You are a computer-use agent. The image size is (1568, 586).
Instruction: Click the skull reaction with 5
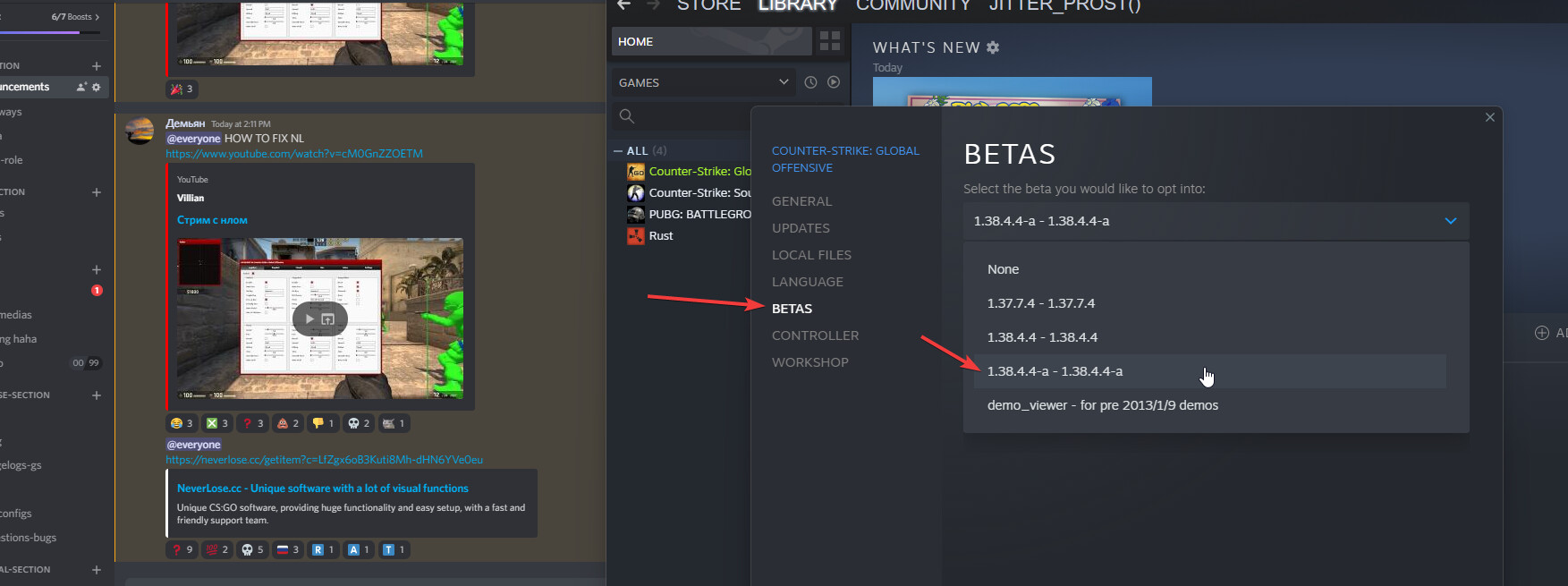click(253, 549)
